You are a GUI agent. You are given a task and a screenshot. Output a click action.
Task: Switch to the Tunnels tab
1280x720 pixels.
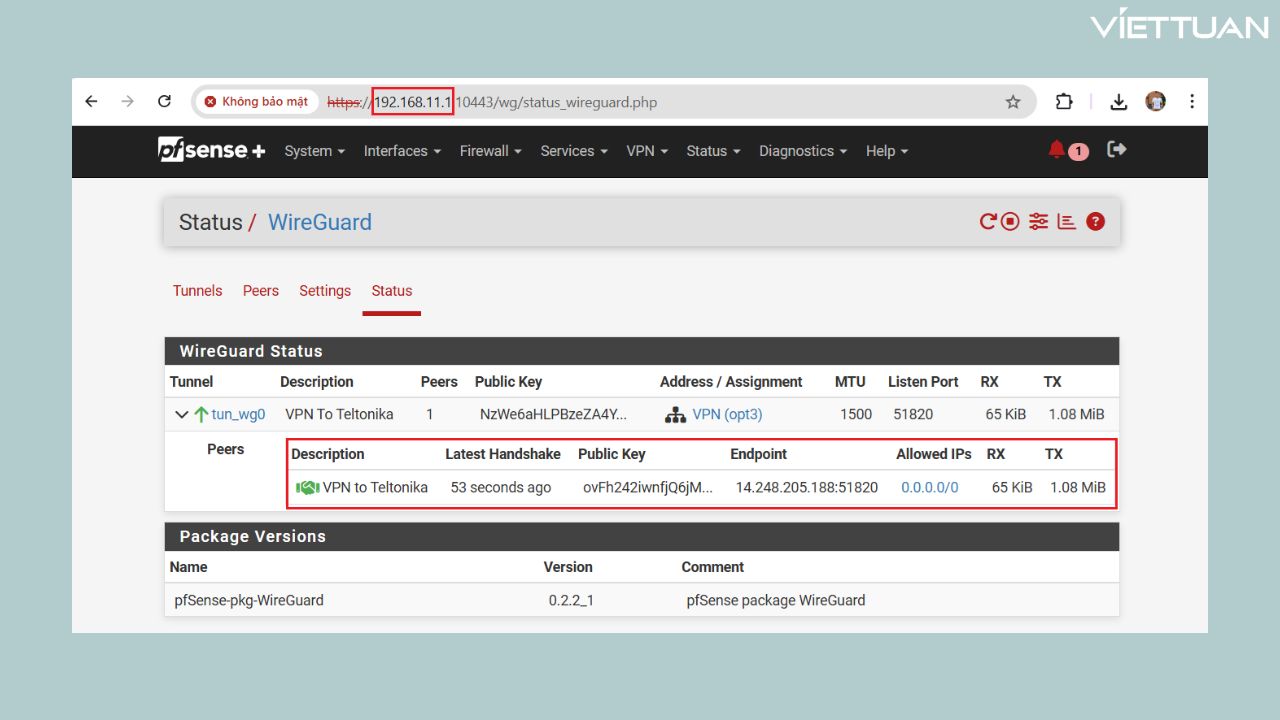point(197,290)
